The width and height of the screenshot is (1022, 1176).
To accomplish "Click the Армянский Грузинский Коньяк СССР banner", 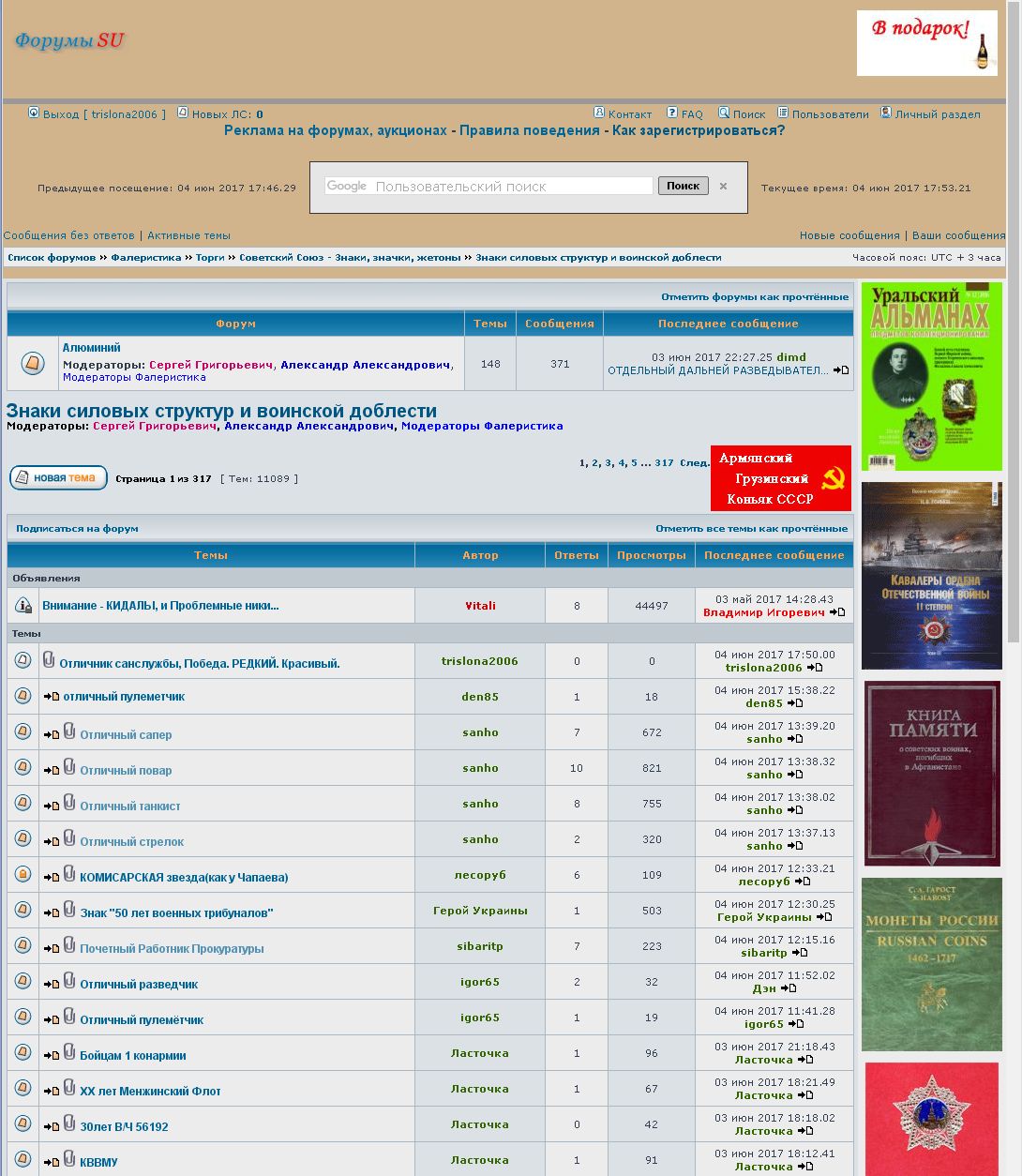I will 780,478.
